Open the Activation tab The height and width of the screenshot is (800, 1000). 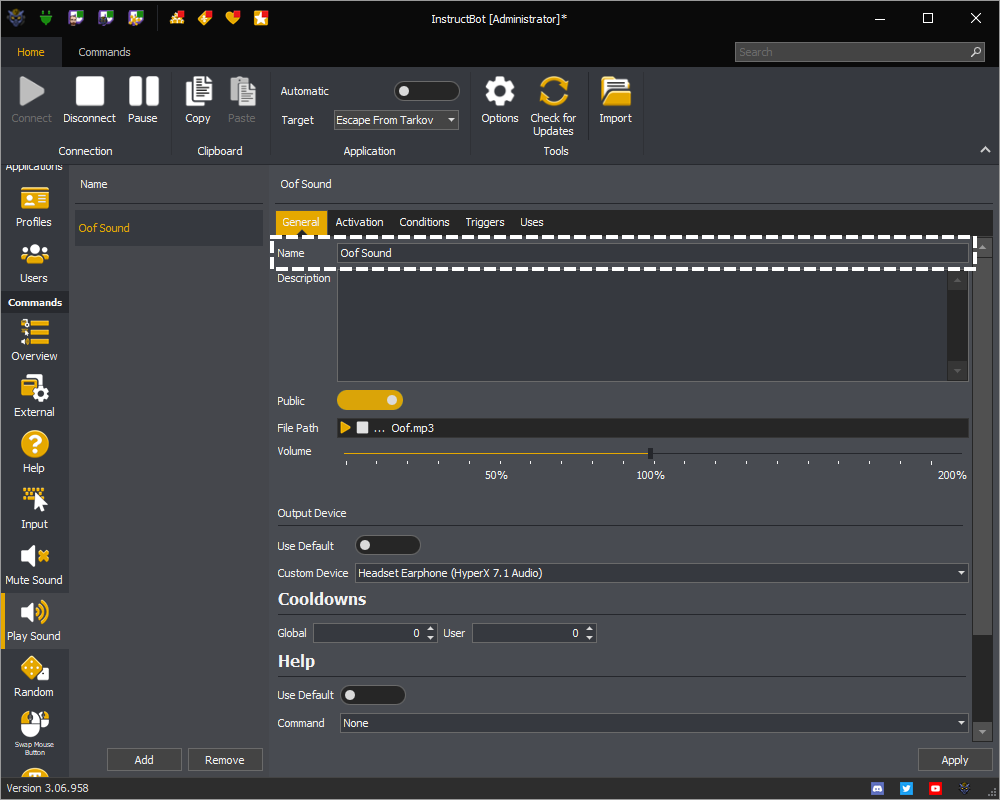pos(359,222)
